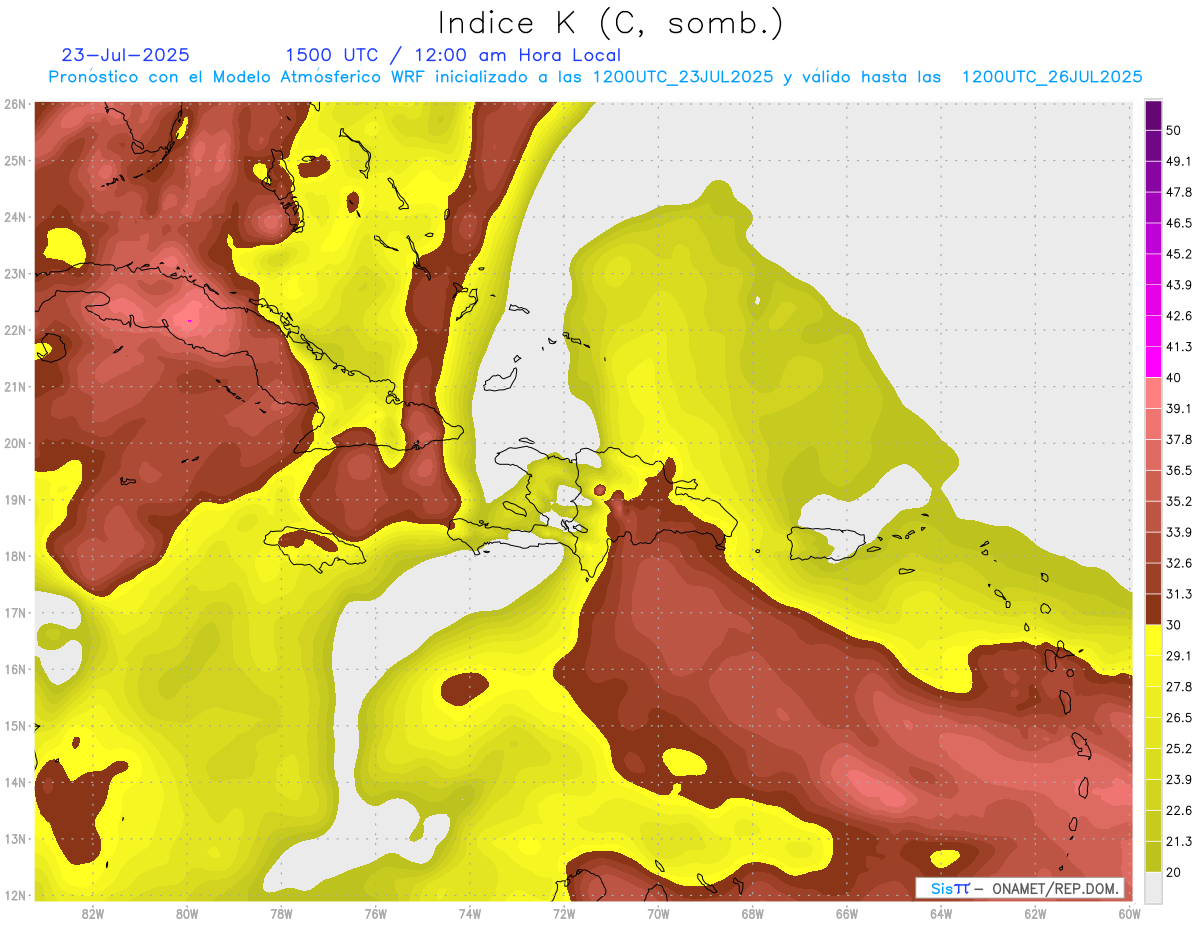Click the "1500 UTC / 12:00 am Hora Local" time text
The height and width of the screenshot is (927, 1200).
(453, 56)
